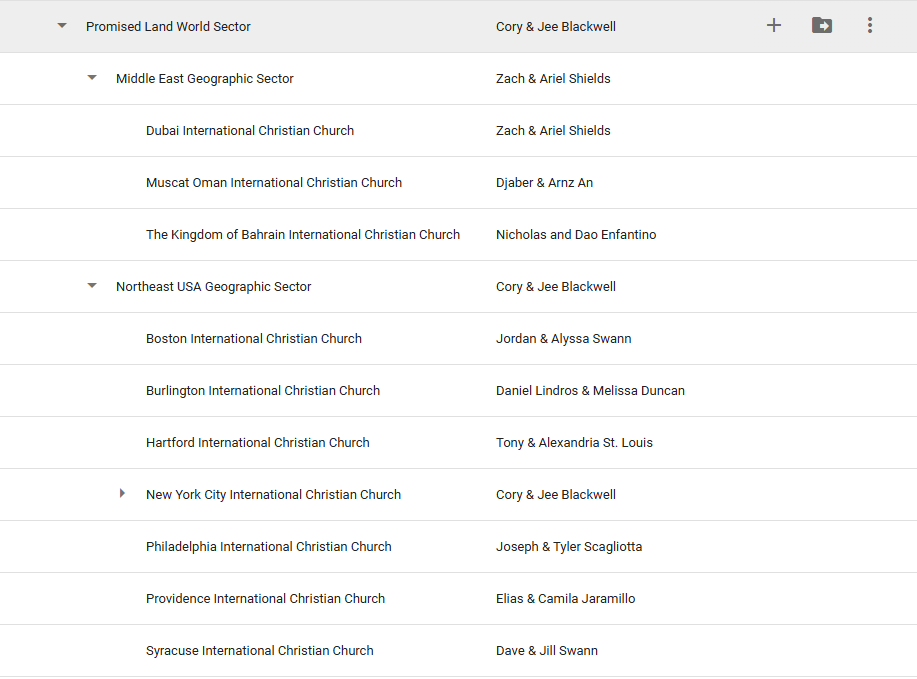Select Muscat Oman International Christian Church
The image size is (917, 679).
(274, 183)
